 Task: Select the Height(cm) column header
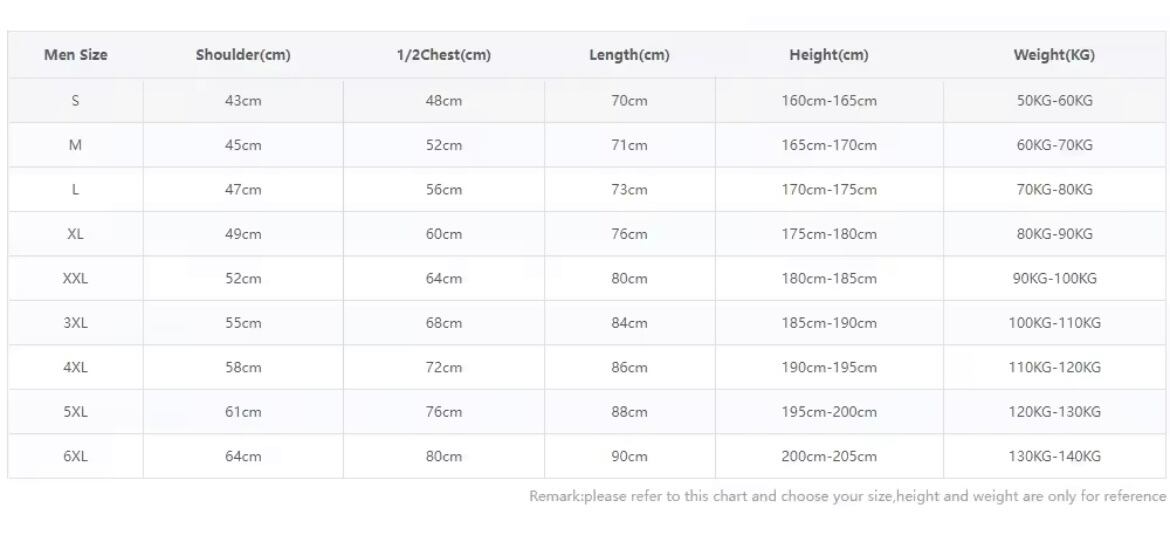828,55
